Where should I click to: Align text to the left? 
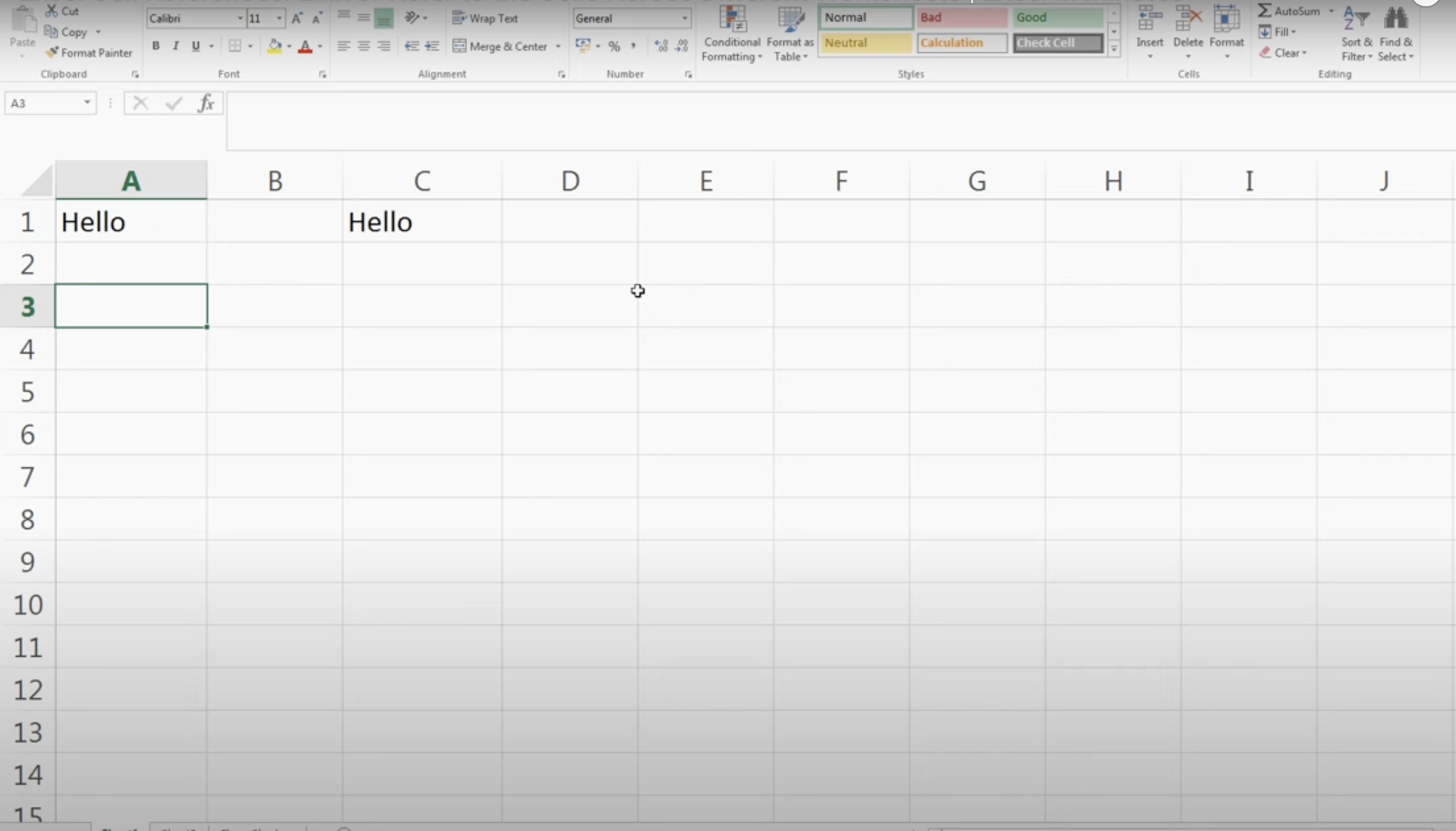pyautogui.click(x=344, y=46)
